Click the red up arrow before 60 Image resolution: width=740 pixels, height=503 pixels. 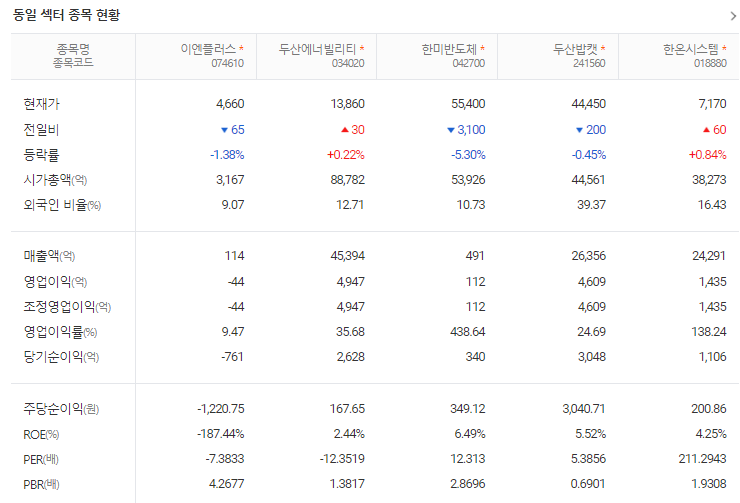[x=706, y=130]
